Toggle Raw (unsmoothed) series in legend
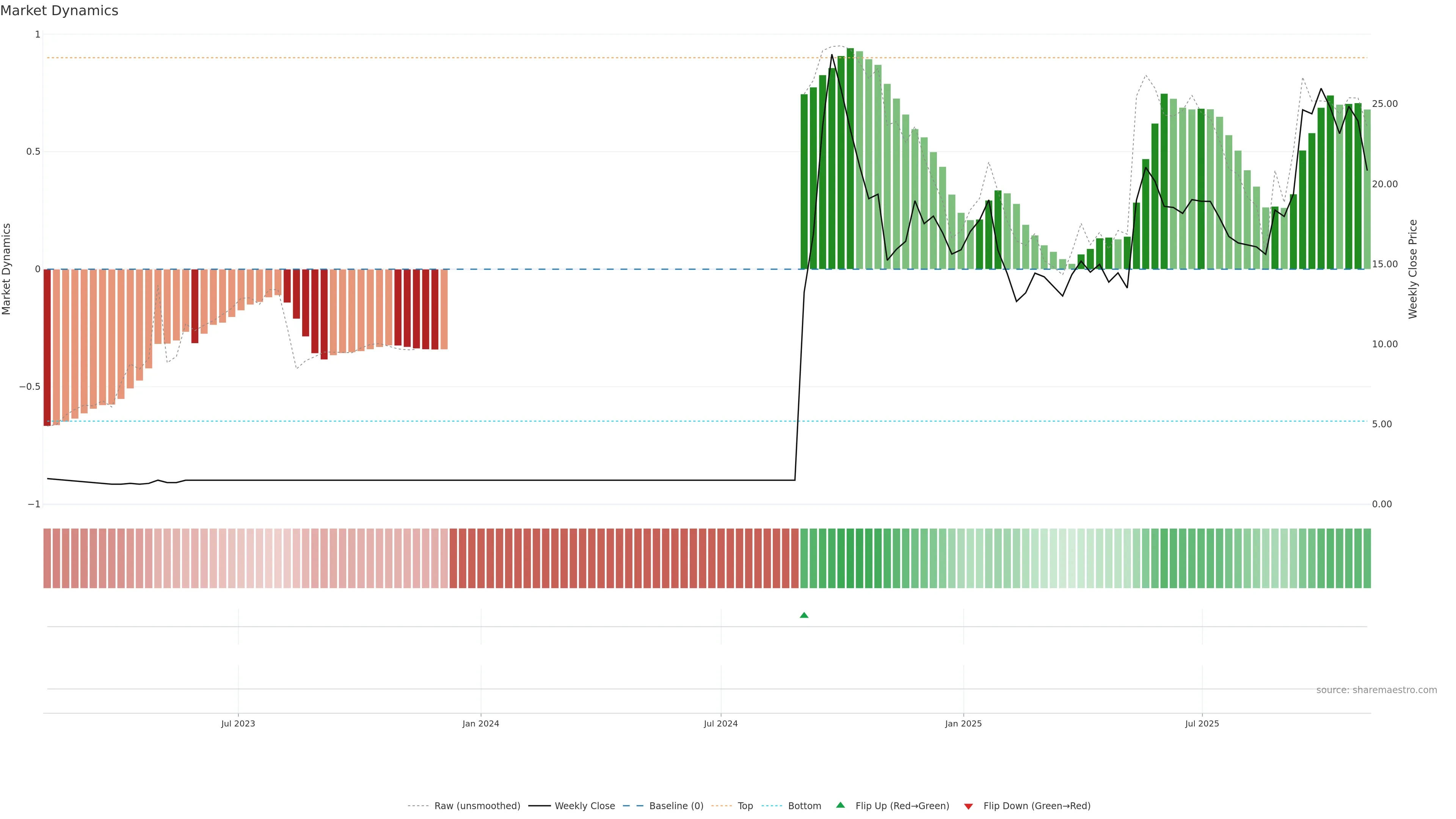This screenshot has width=1456, height=819. coord(477,806)
